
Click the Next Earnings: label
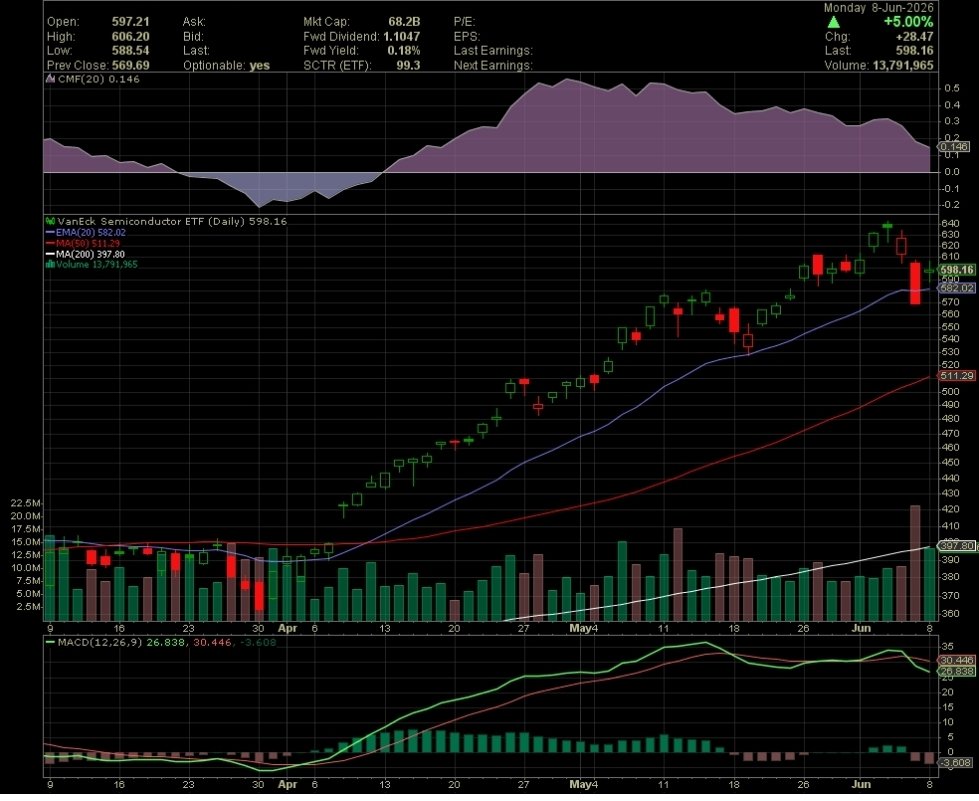click(x=493, y=65)
